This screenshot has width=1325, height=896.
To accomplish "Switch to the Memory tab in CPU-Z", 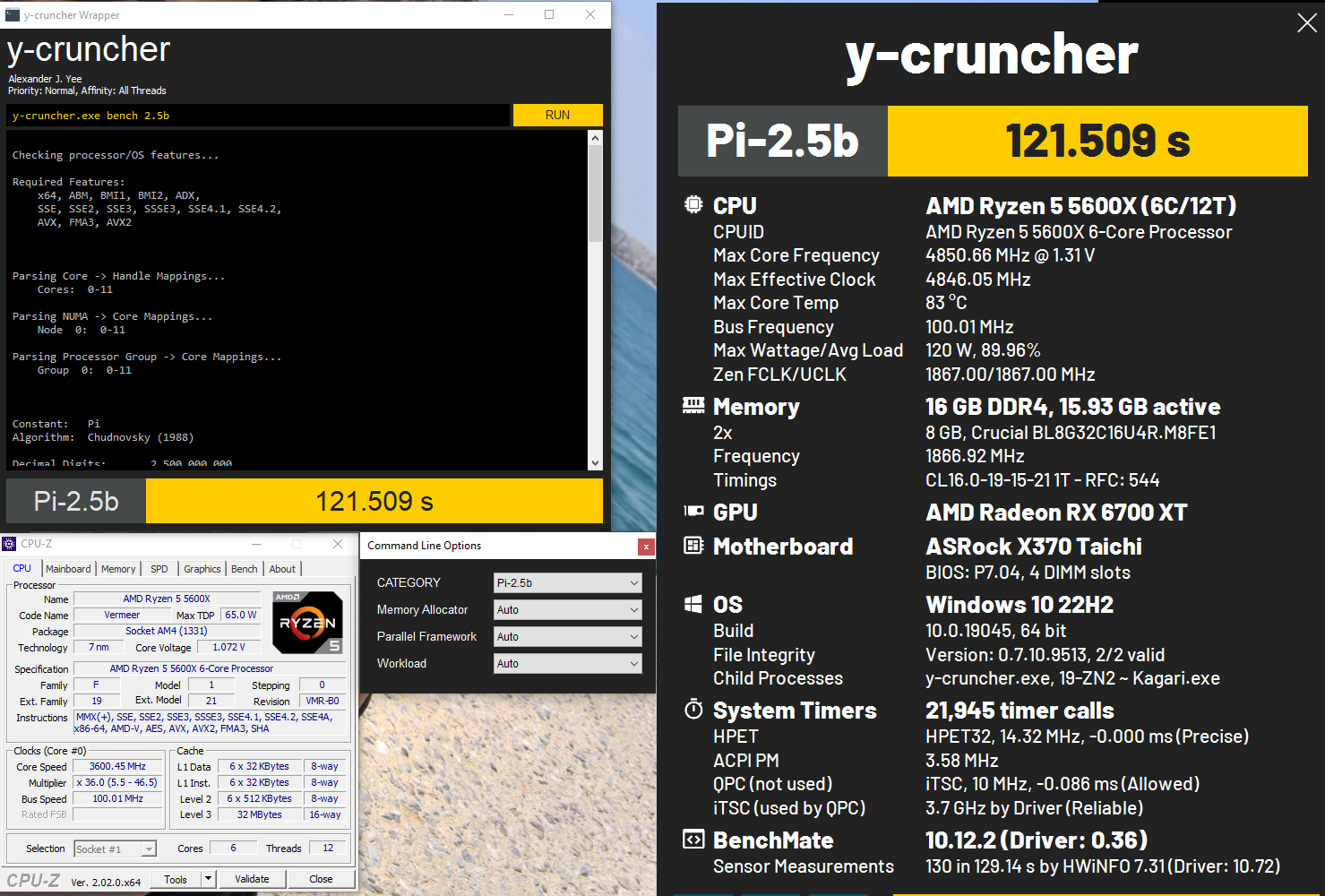I will (118, 569).
